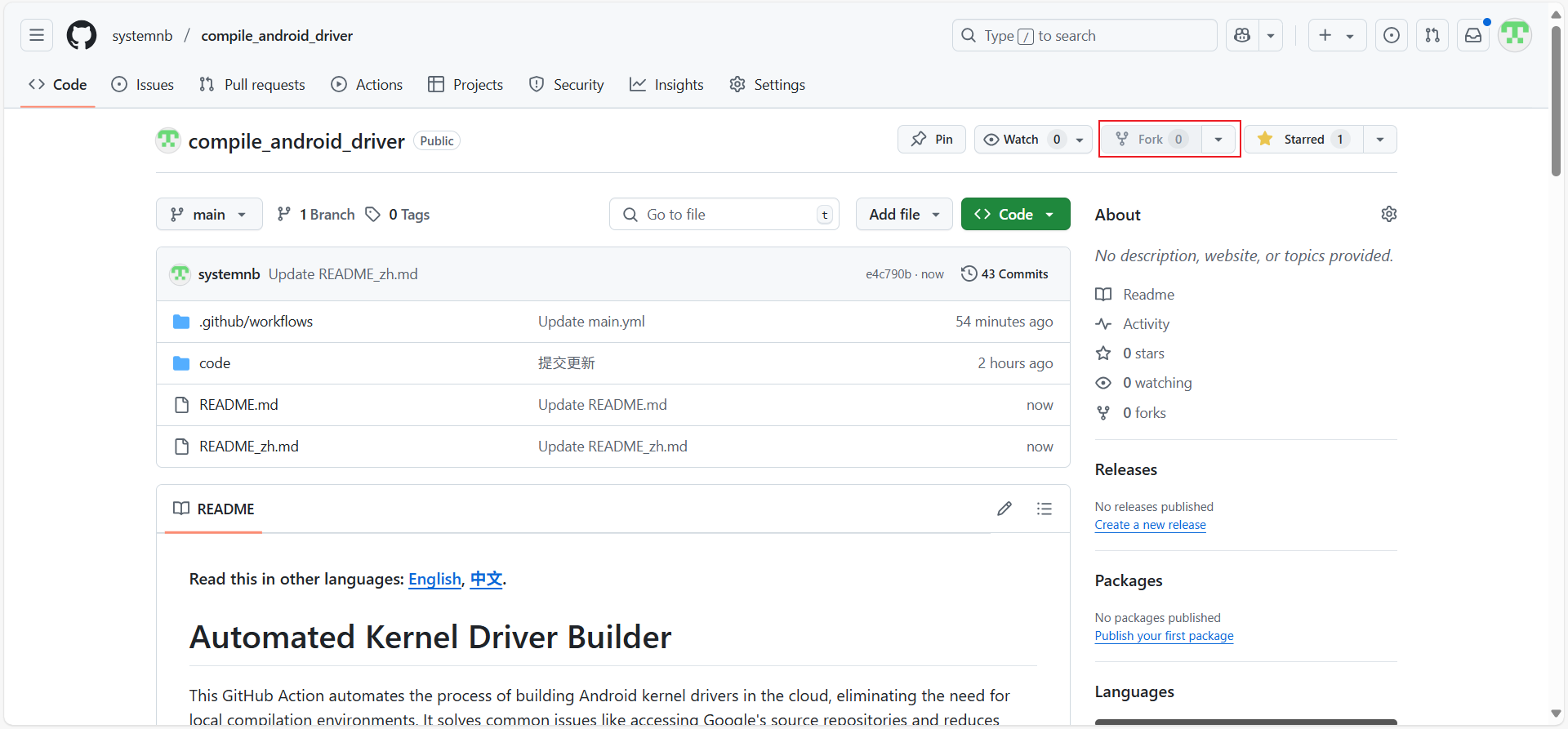Open the 0 stars link

(1130, 353)
